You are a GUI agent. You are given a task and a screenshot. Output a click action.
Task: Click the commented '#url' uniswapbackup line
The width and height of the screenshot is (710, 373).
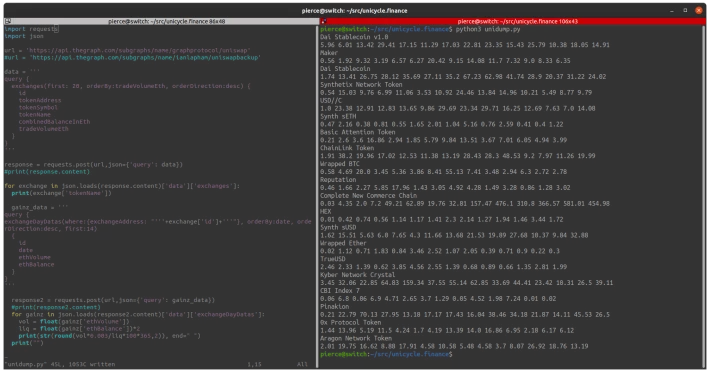pos(132,57)
